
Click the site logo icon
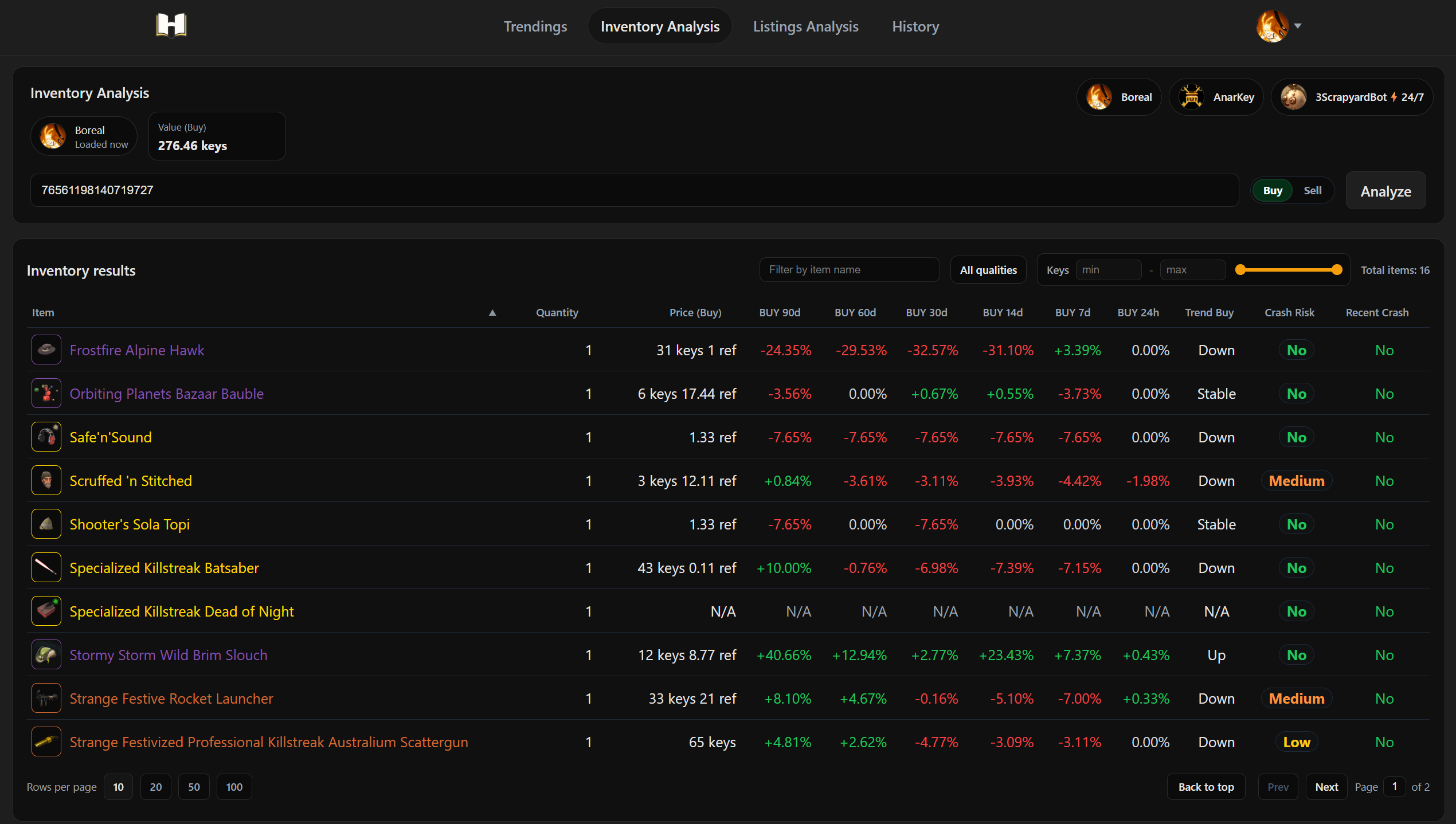coord(171,25)
